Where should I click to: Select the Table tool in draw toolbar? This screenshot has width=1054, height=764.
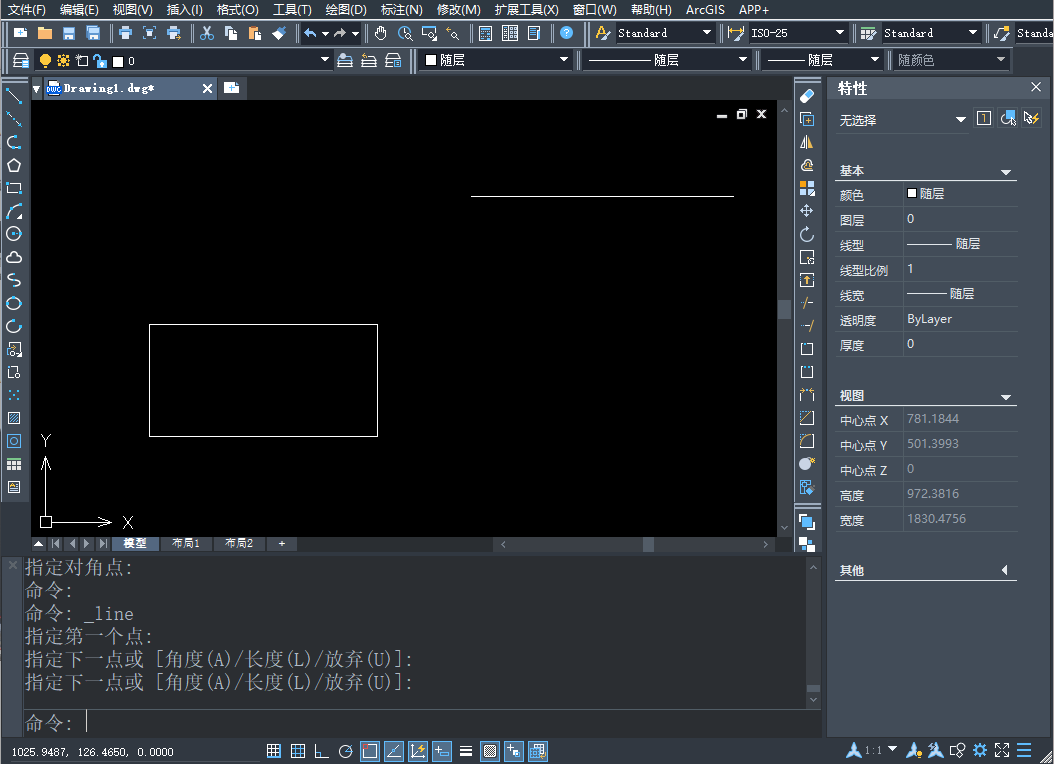coord(14,464)
